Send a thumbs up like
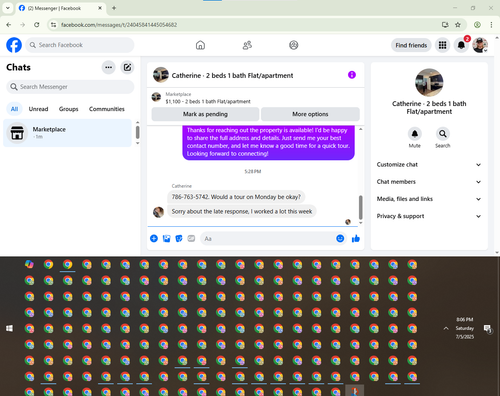Viewport: 500px width, 396px height. [x=356, y=238]
